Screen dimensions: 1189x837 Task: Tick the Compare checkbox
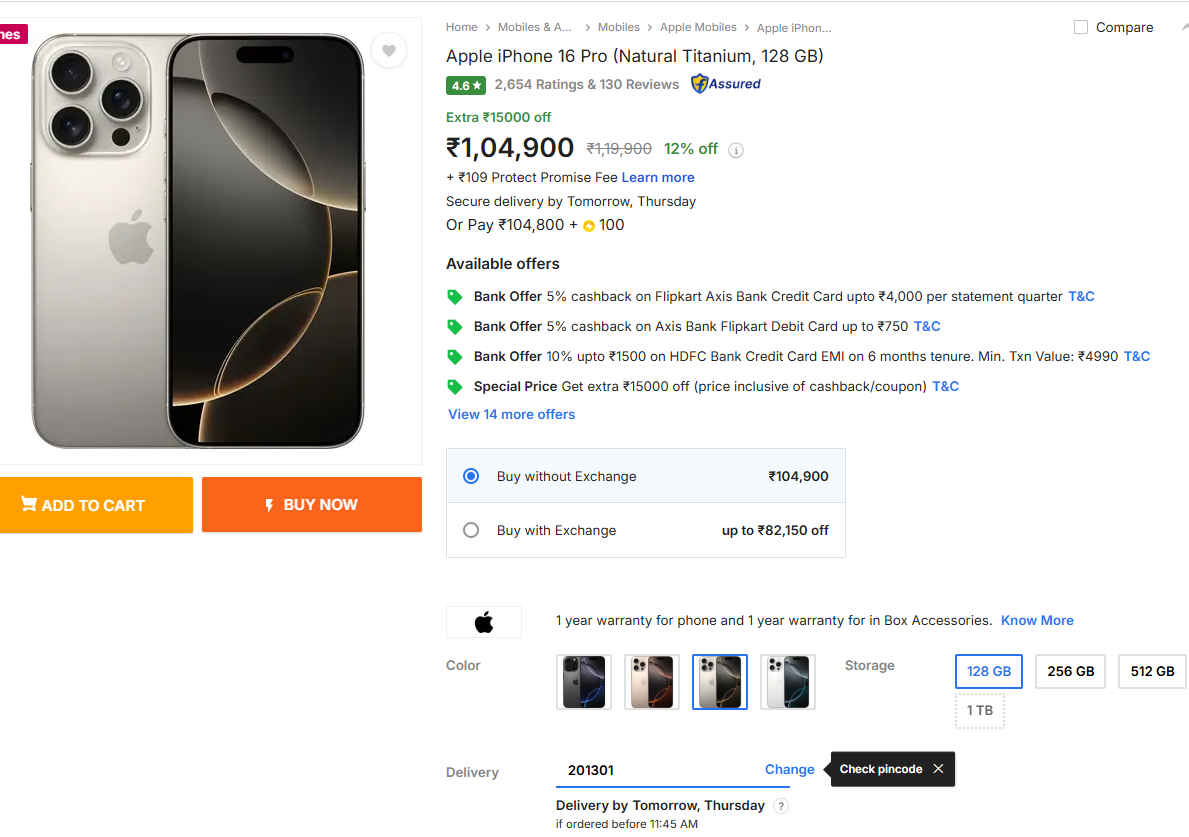click(1081, 27)
